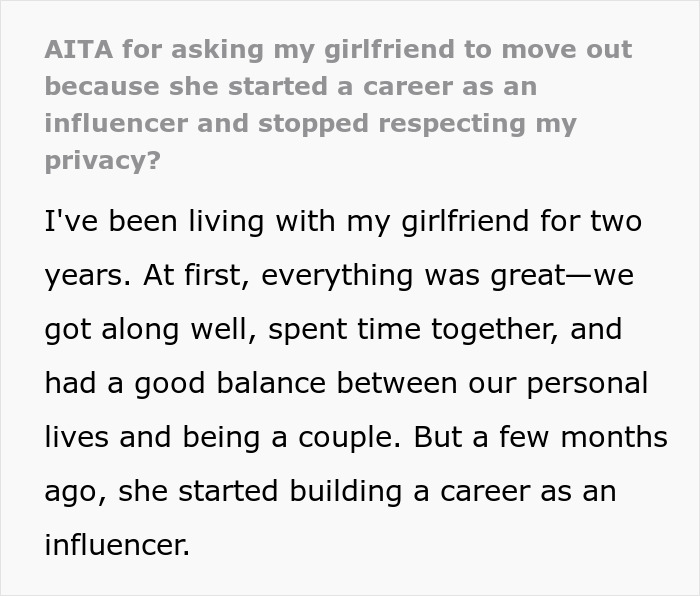Screen dimensions: 700x596
Task: Click the final word 'influencer.' in the paragraph
Action: point(117,545)
